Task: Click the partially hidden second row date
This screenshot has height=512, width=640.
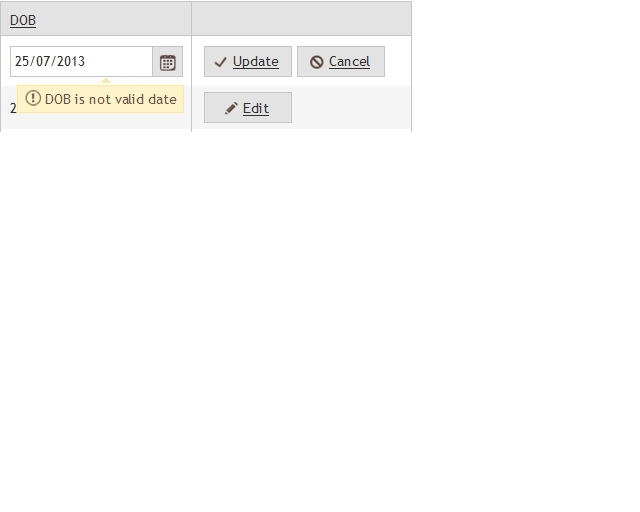Action: (x=13, y=108)
